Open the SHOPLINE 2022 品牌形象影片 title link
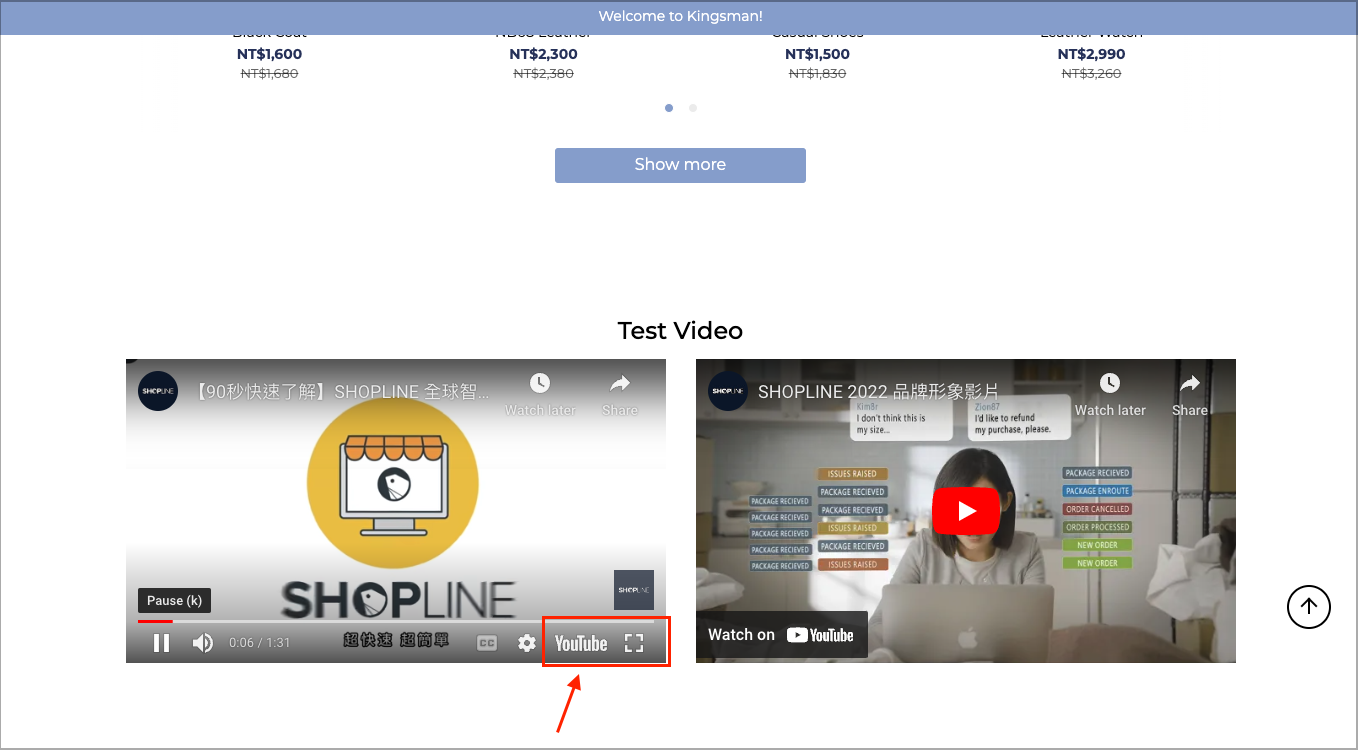Screen dimensions: 1358x750 click(878, 391)
